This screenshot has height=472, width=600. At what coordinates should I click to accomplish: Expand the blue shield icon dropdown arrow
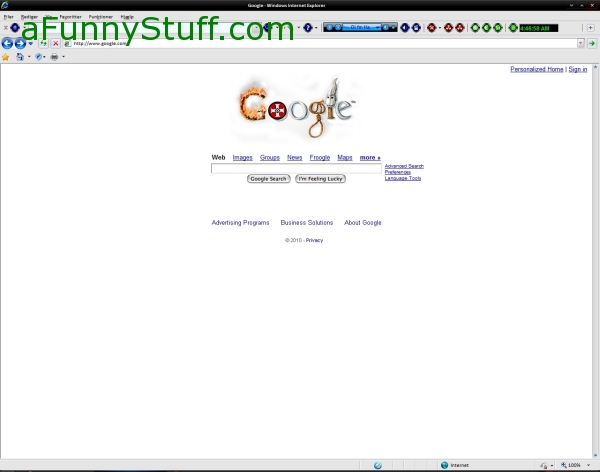click(x=44, y=57)
